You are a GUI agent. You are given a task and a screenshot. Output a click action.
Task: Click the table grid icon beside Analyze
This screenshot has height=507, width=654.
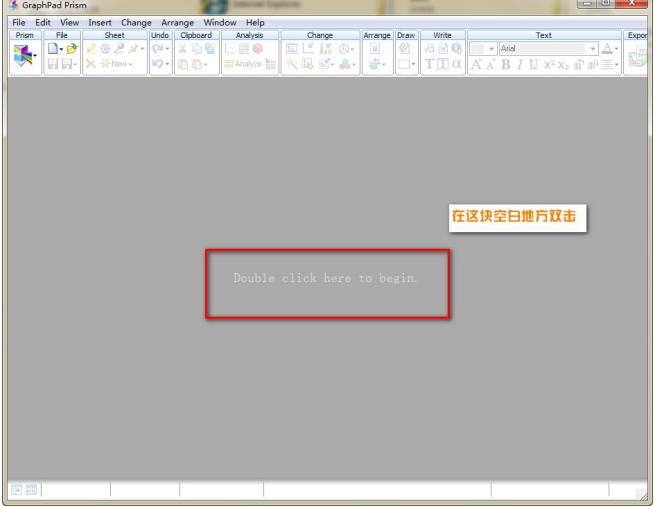pos(270,64)
